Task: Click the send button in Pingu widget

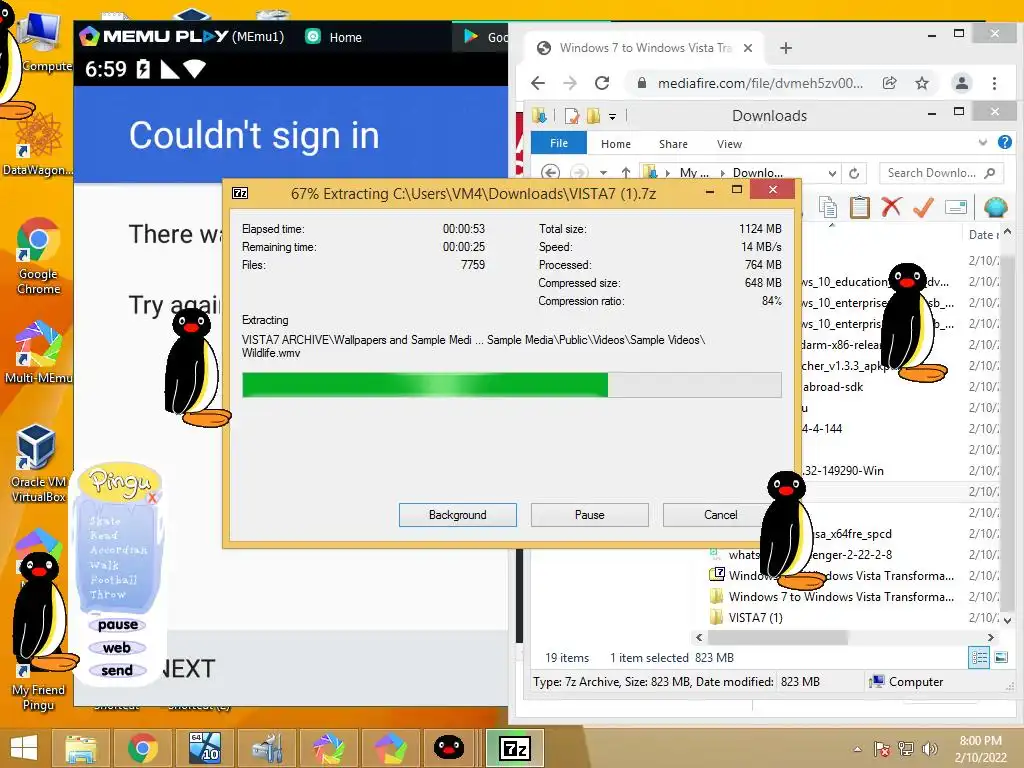Action: pos(117,670)
